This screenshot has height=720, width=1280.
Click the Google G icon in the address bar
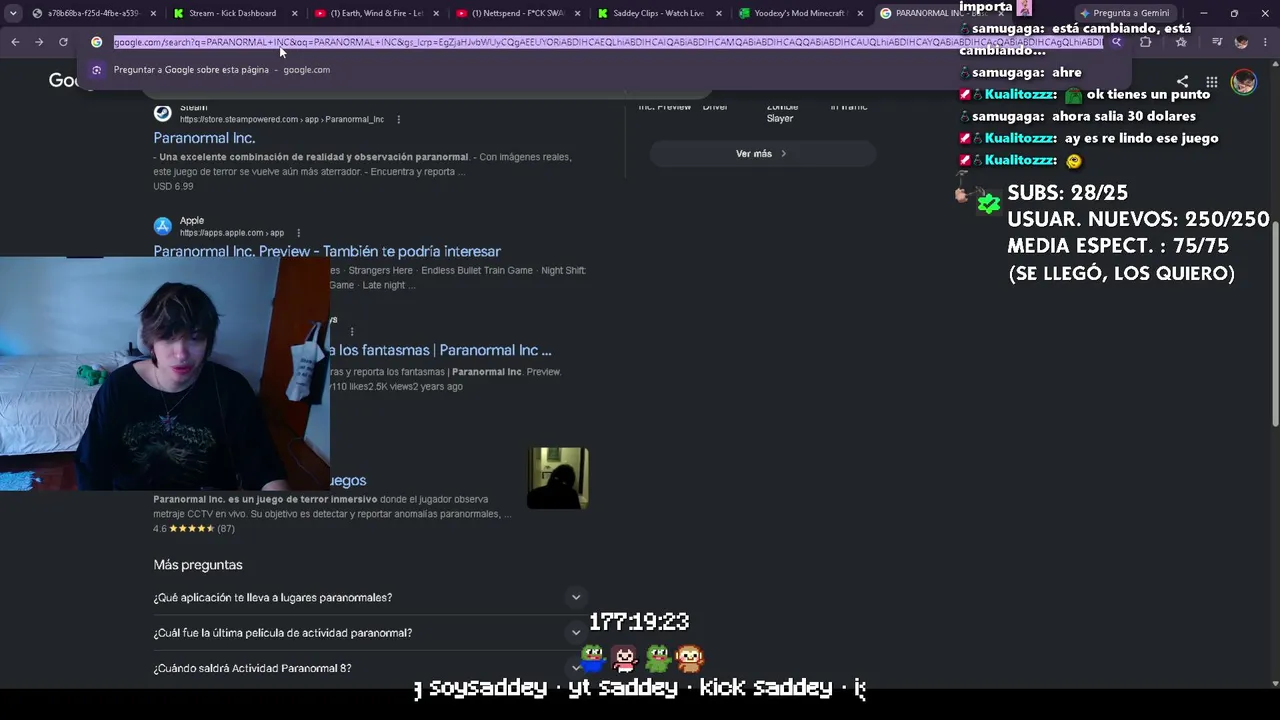pyautogui.click(x=97, y=42)
